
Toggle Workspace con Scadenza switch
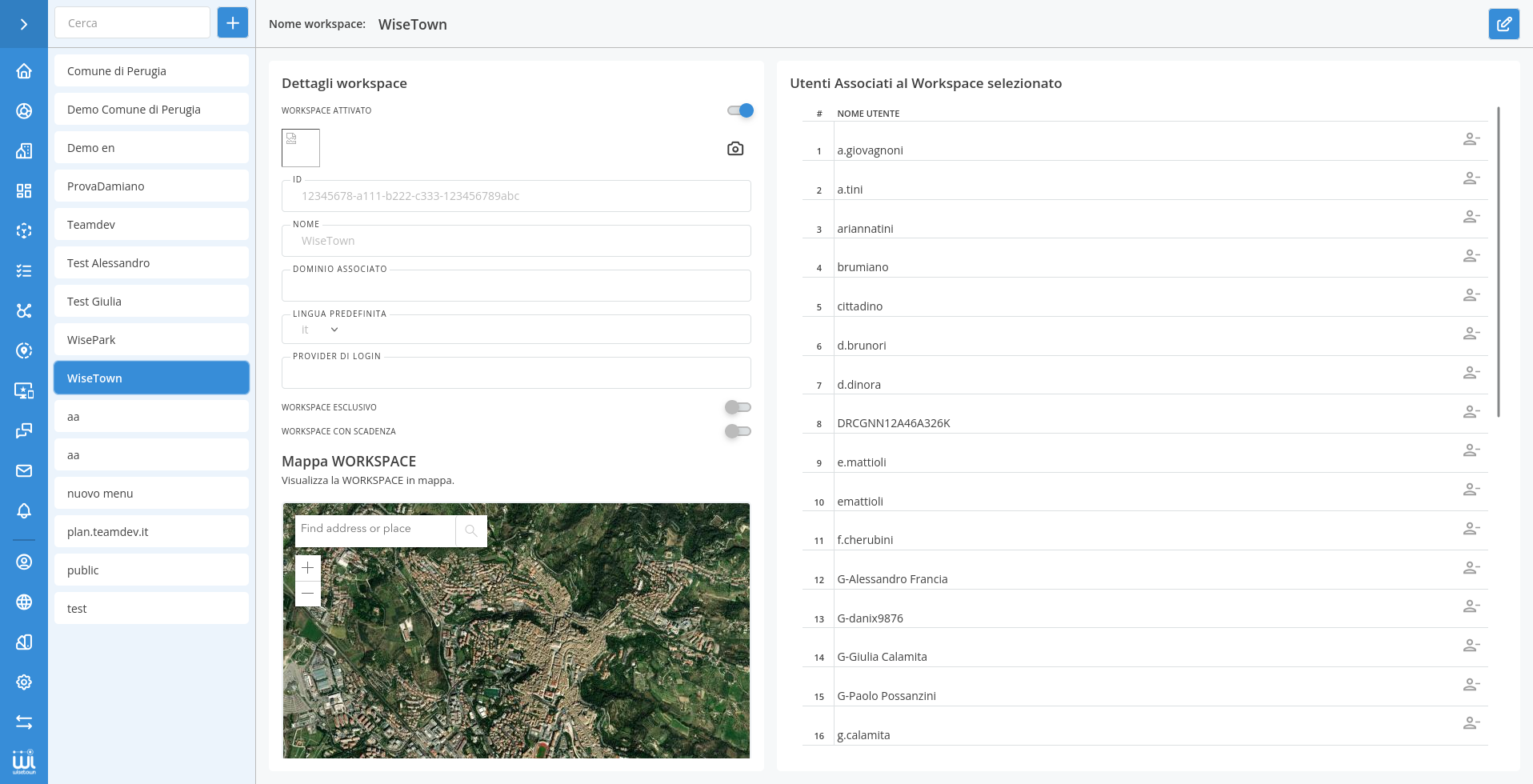pos(738,431)
